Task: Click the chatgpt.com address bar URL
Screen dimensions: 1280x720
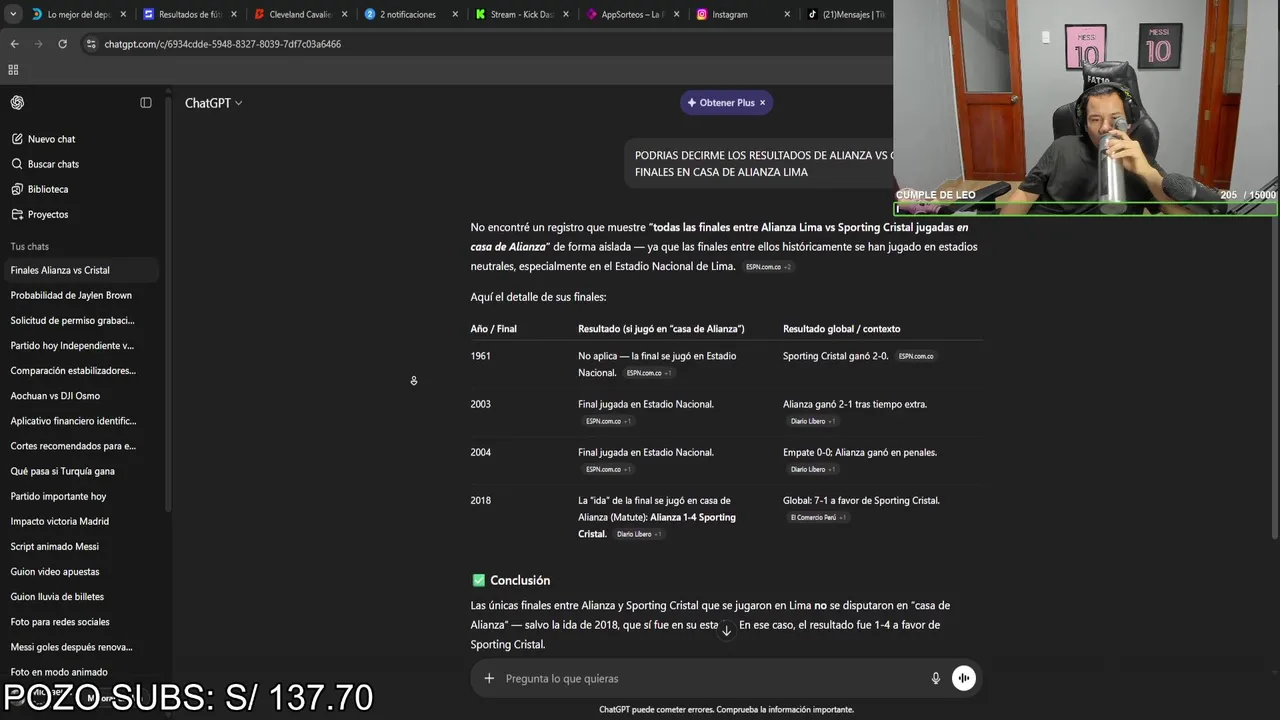Action: (222, 44)
